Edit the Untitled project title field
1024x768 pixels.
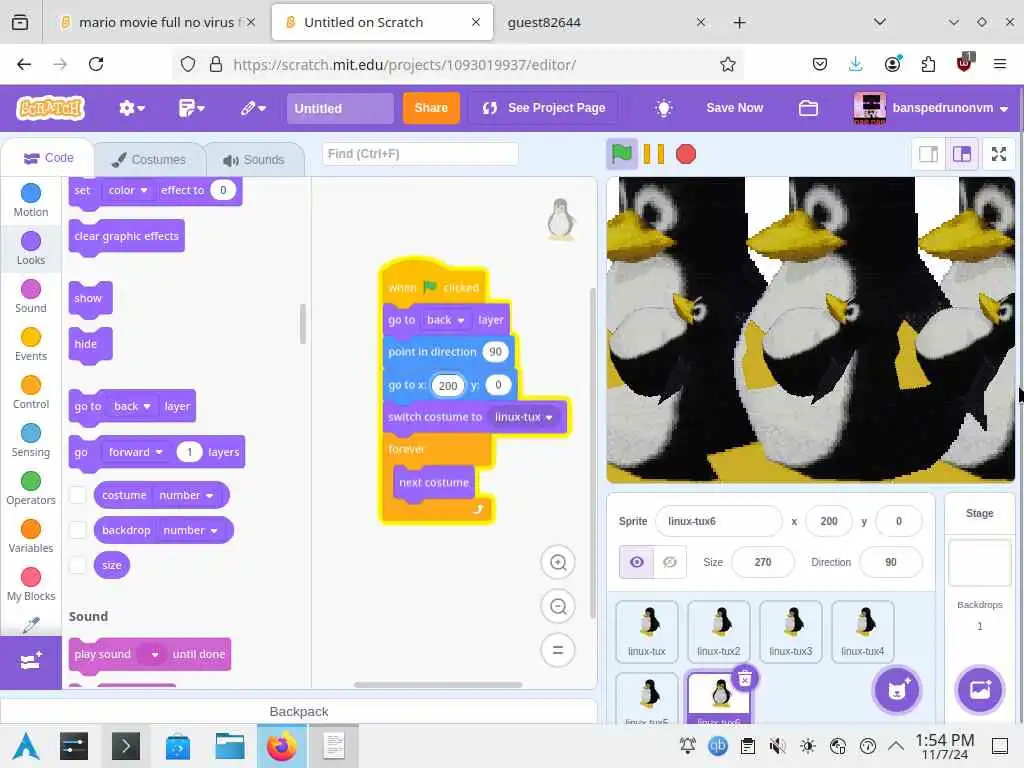point(340,108)
